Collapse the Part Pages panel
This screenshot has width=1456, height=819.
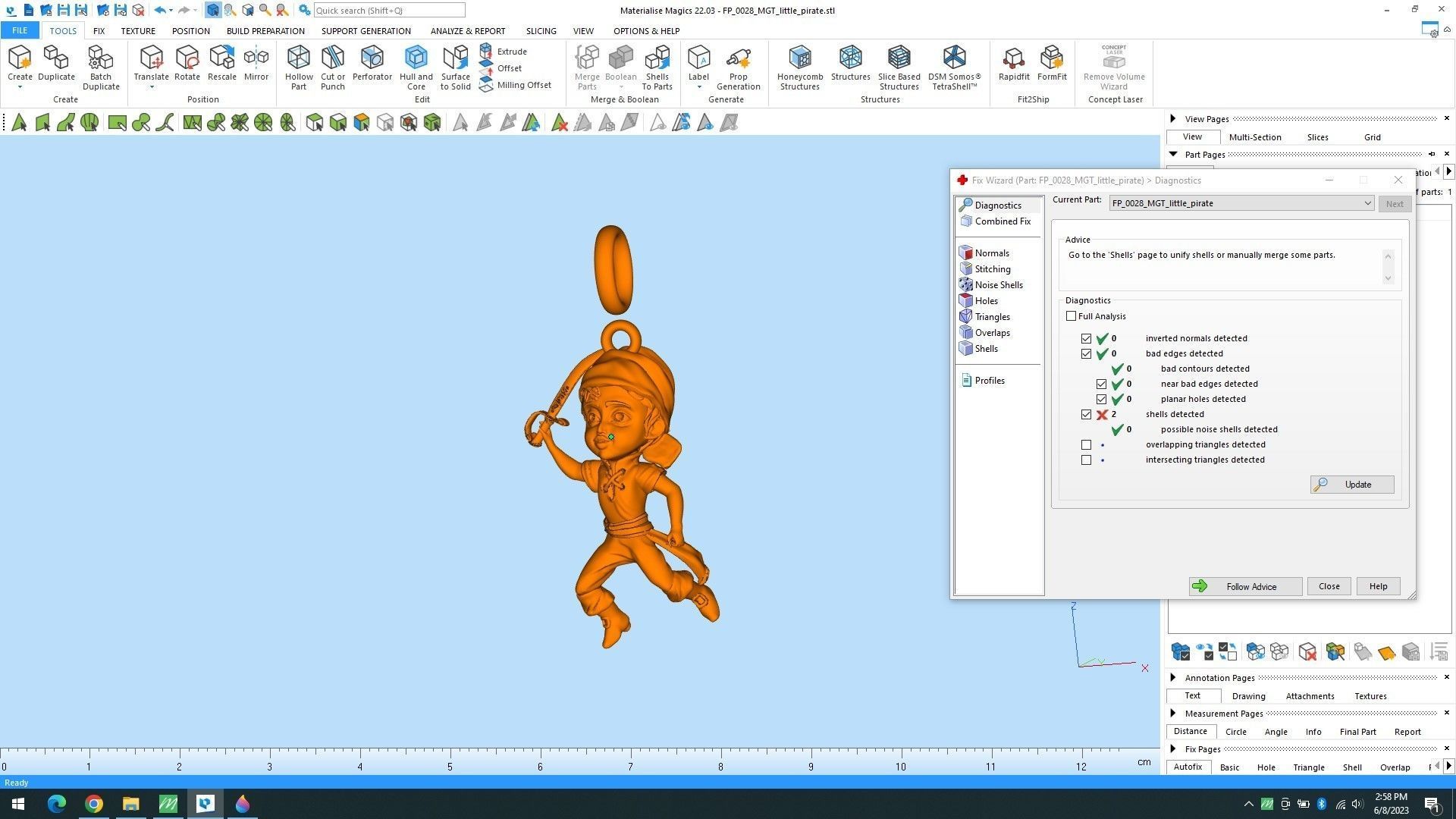1173,155
